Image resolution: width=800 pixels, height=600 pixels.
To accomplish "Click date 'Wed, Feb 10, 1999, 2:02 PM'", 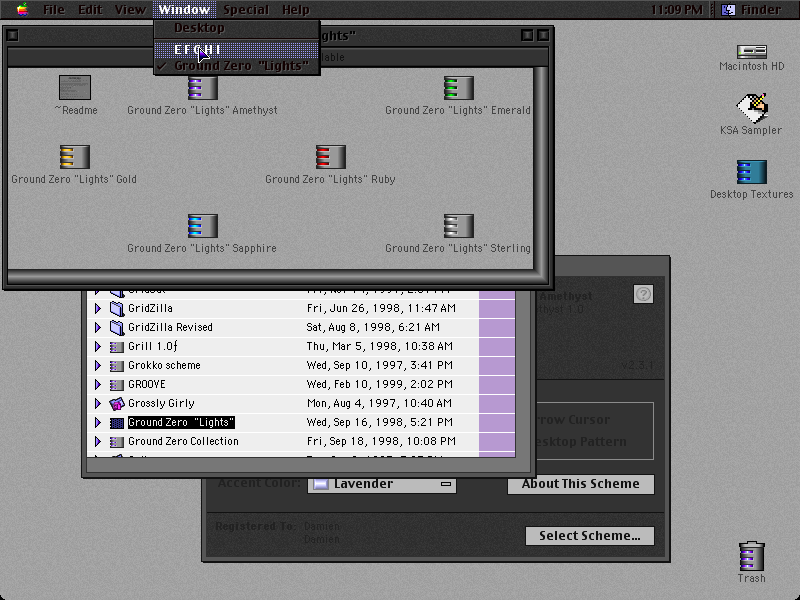I will coord(380,384).
